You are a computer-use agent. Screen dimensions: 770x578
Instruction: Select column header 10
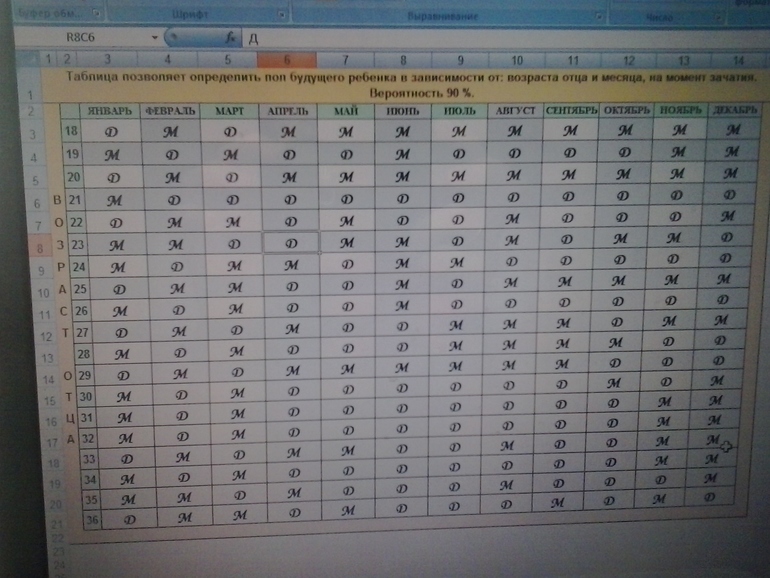tap(516, 60)
